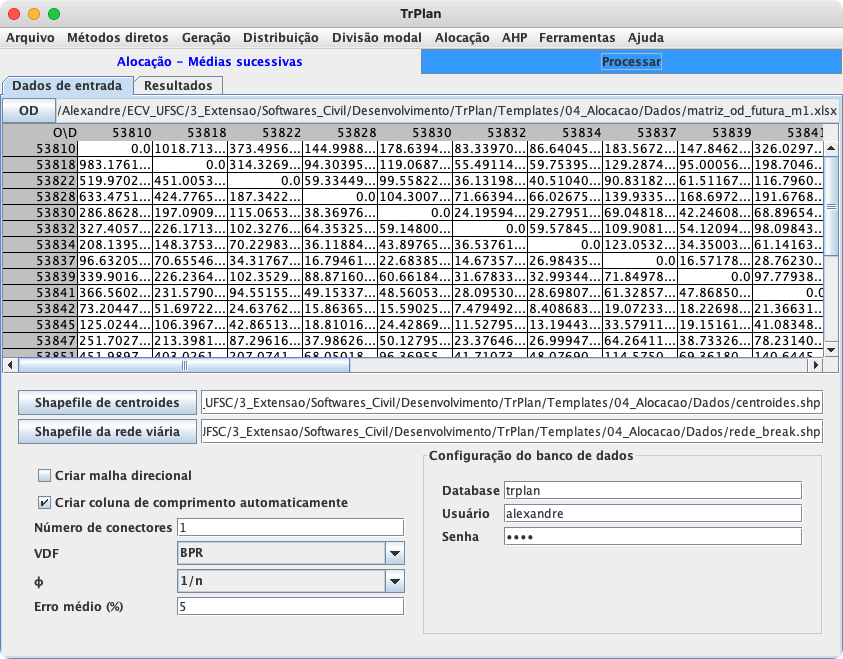Click the OD matrix file path field
Screen dimensions: 843x659
pyautogui.click(x=447, y=111)
